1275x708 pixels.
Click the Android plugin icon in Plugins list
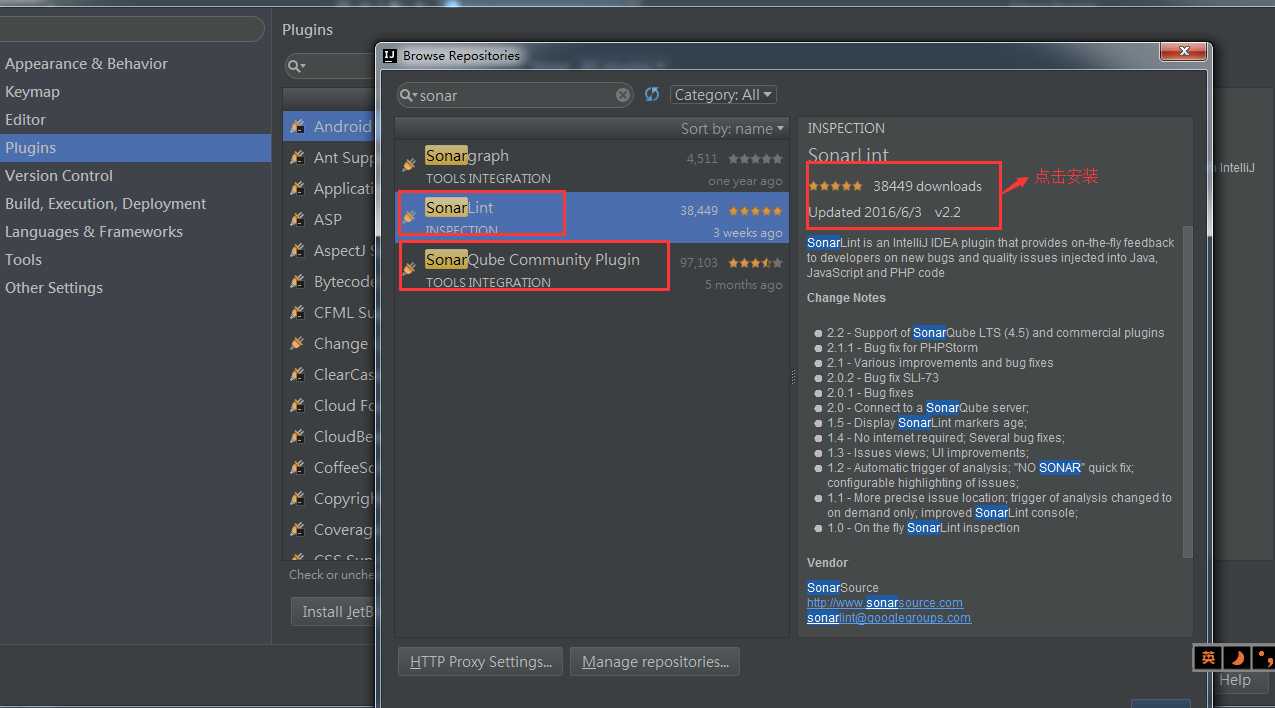pos(297,126)
